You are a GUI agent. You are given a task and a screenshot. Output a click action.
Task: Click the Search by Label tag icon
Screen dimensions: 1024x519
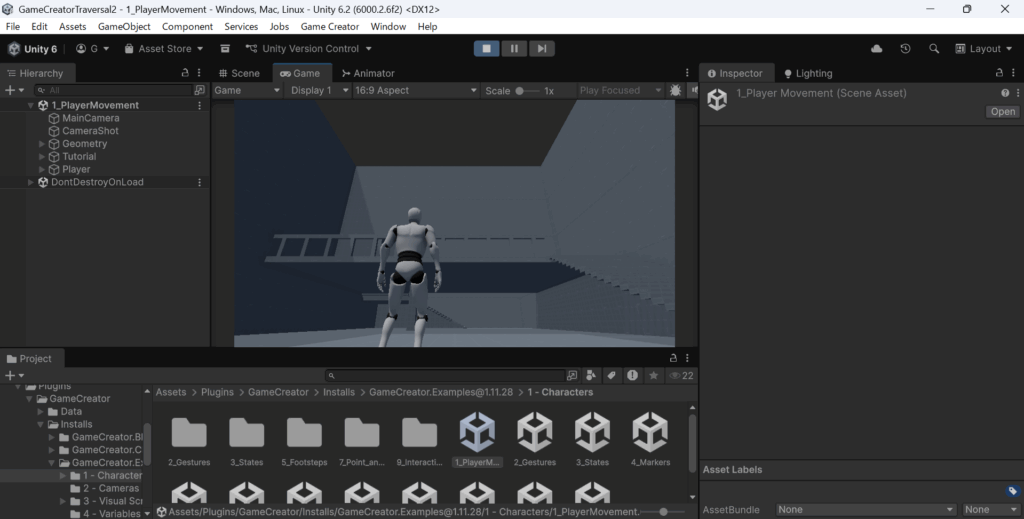click(x=610, y=375)
